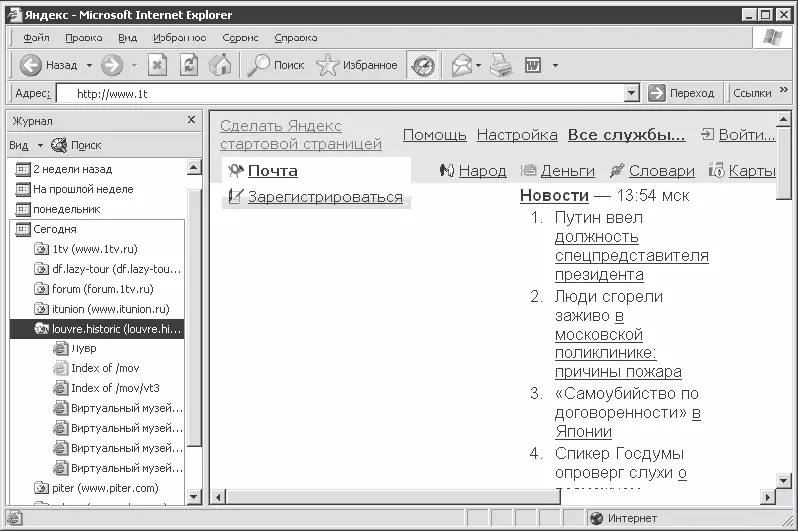Click the Сделать Яндекс стартовой страницей link

[x=301, y=135]
